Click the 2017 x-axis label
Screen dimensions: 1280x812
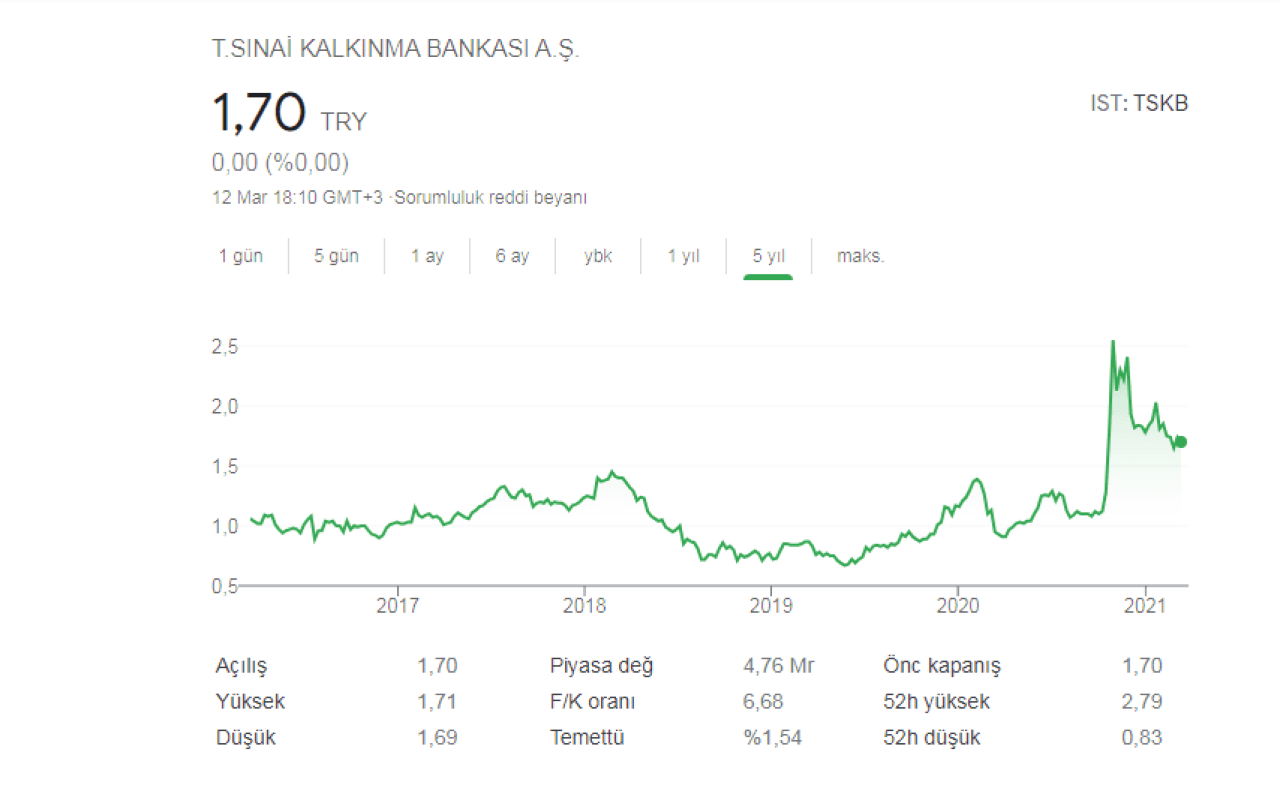pyautogui.click(x=398, y=605)
